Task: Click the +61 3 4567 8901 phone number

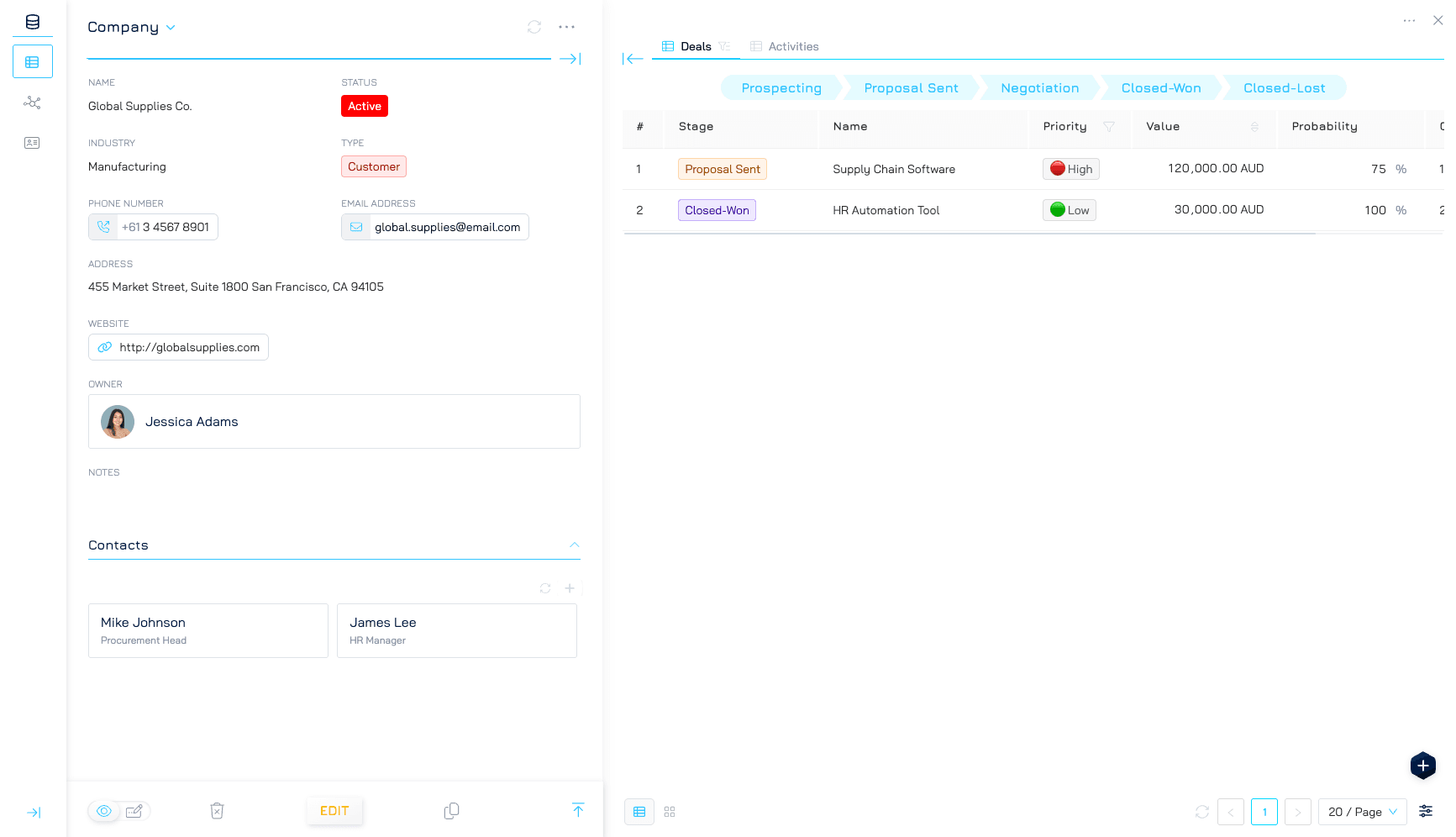Action: 166,227
